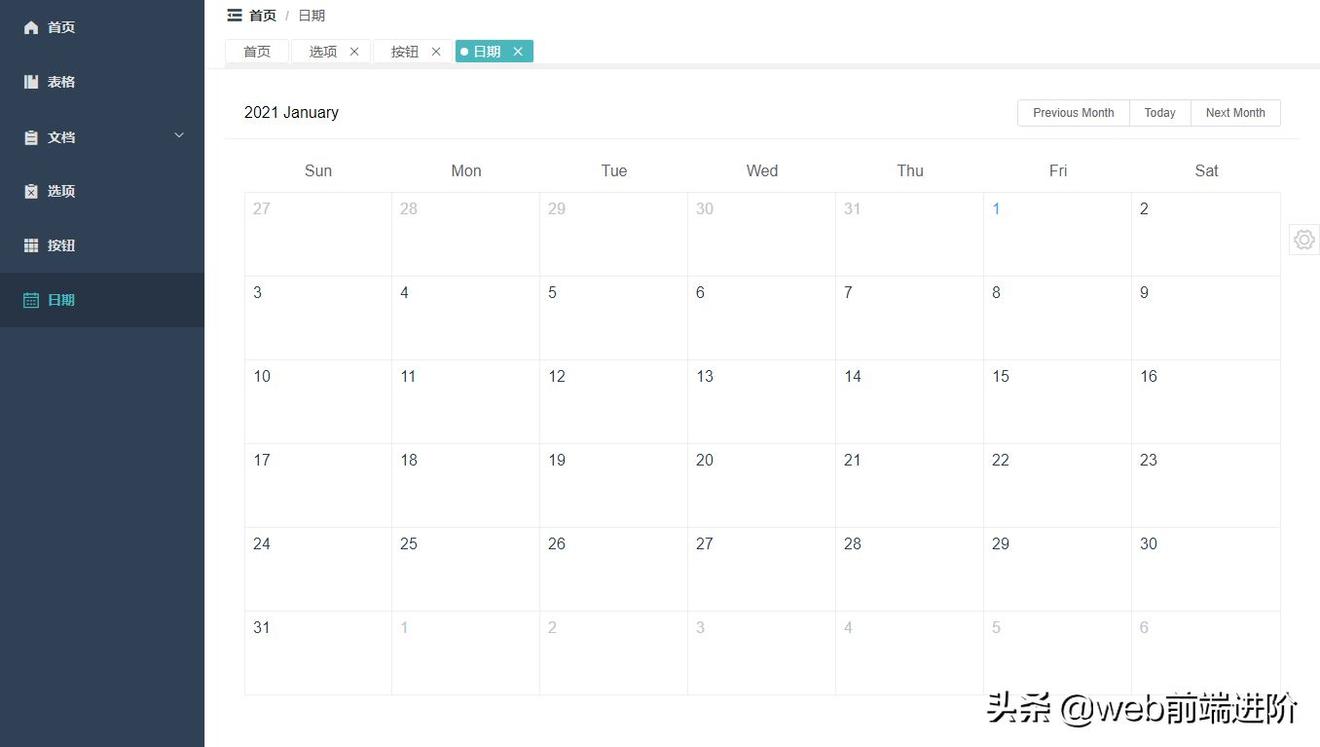This screenshot has height=747, width=1320.
Task: Pick the highlighted date January 1
Action: tap(1057, 233)
